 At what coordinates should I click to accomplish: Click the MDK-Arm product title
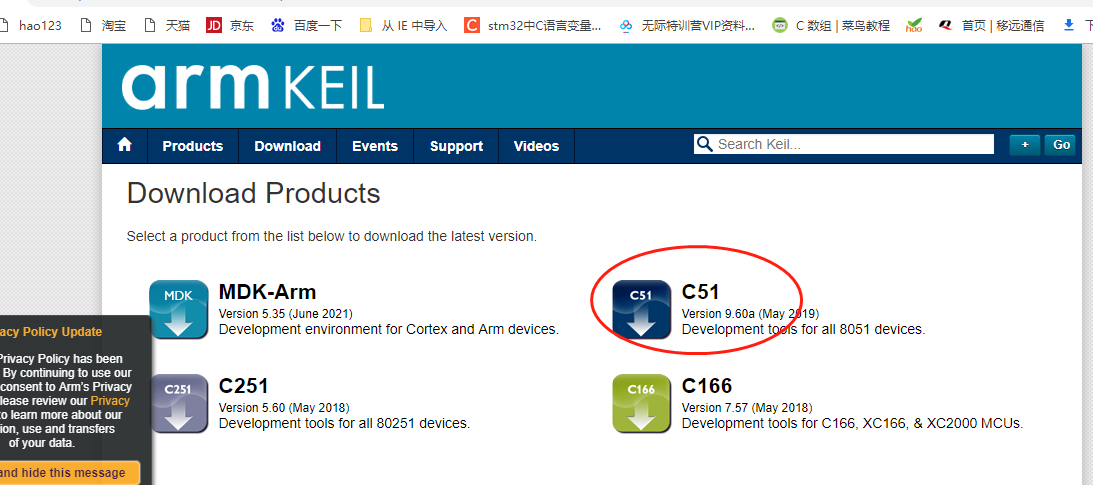click(267, 291)
